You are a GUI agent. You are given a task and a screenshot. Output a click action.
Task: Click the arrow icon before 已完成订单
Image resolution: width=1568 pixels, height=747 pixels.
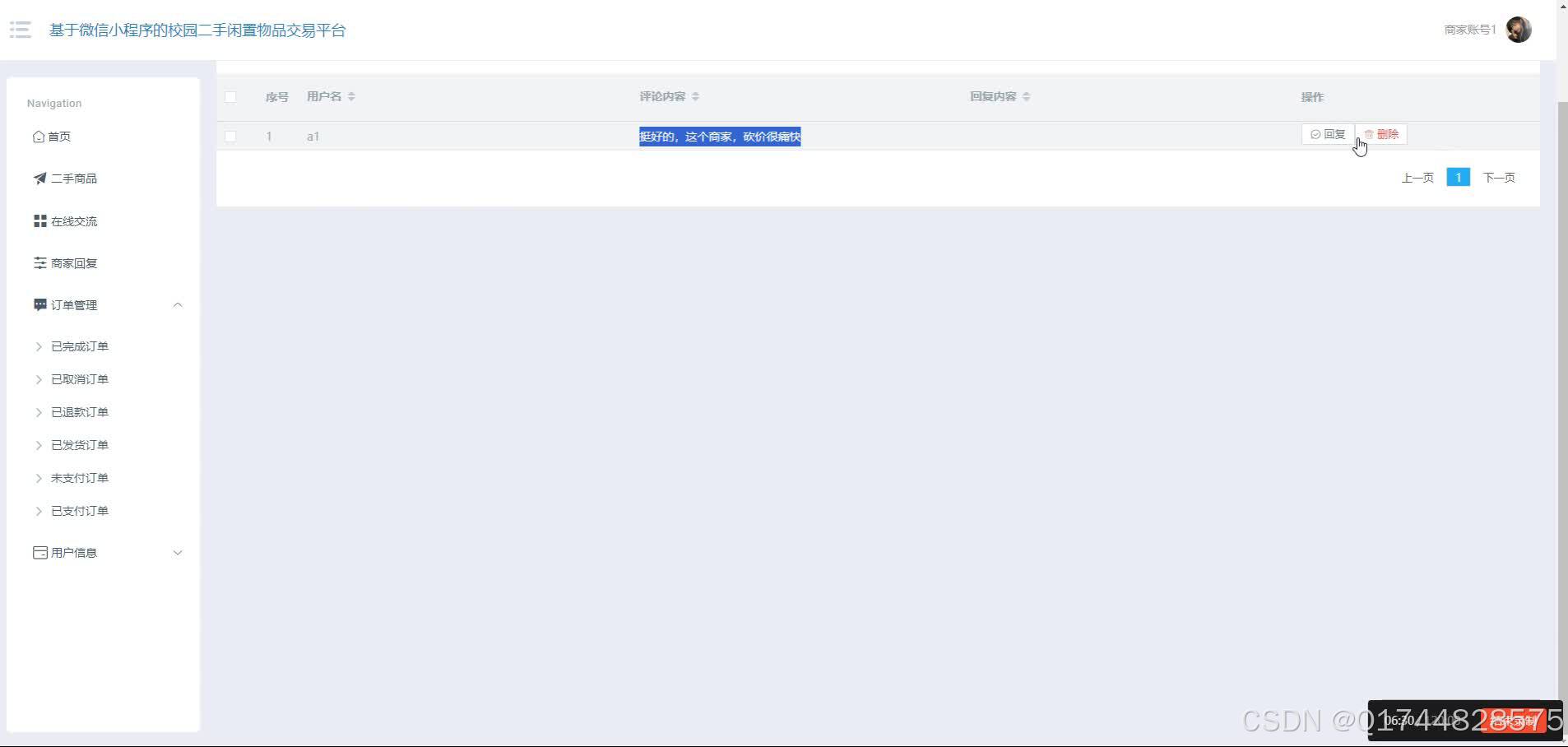click(x=39, y=346)
